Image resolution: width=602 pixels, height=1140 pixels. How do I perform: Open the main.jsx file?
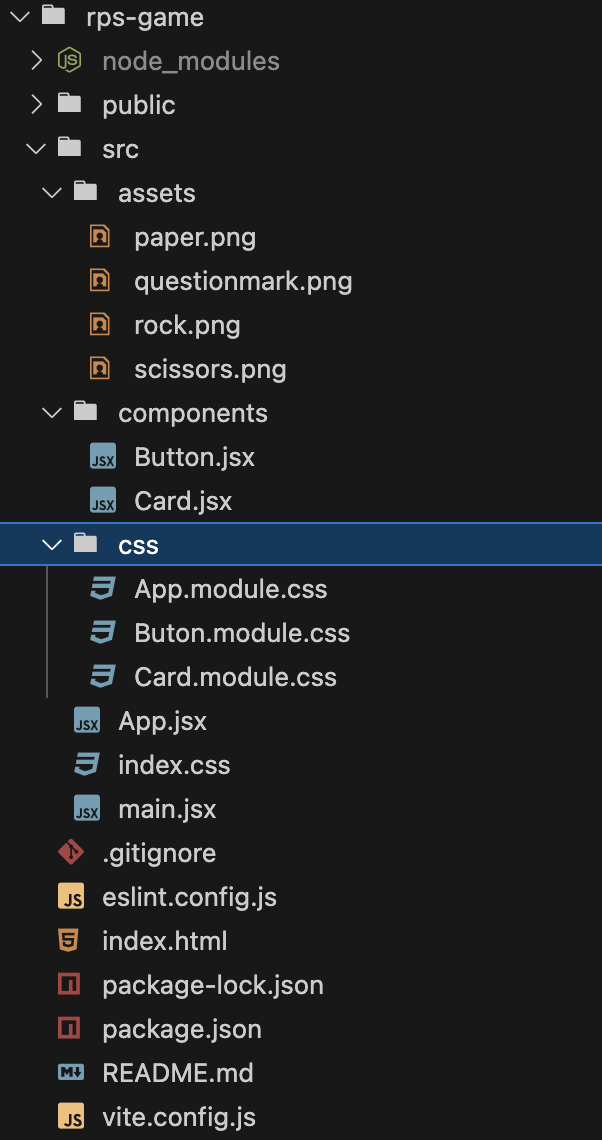167,809
